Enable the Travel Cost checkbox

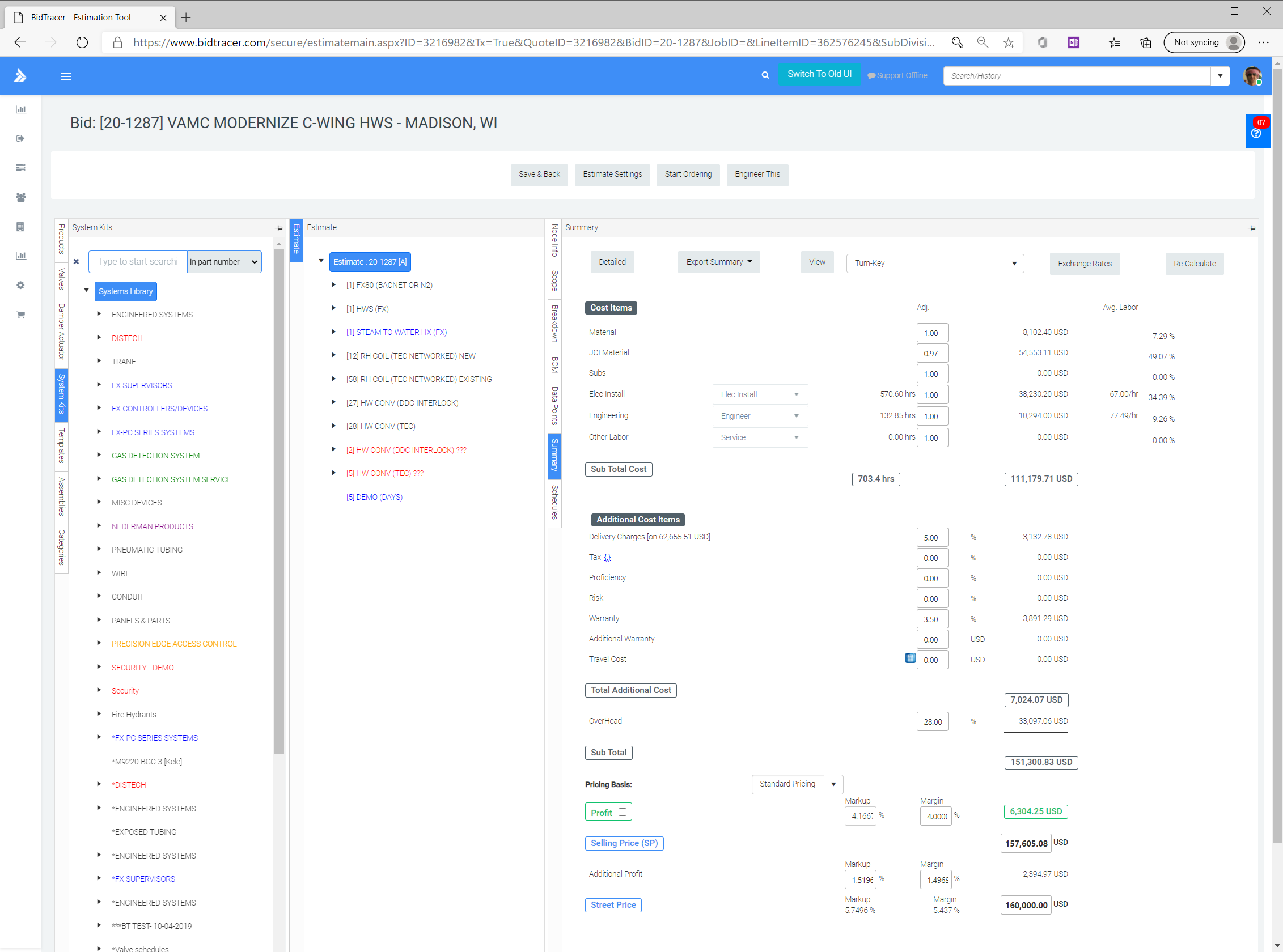tap(908, 659)
